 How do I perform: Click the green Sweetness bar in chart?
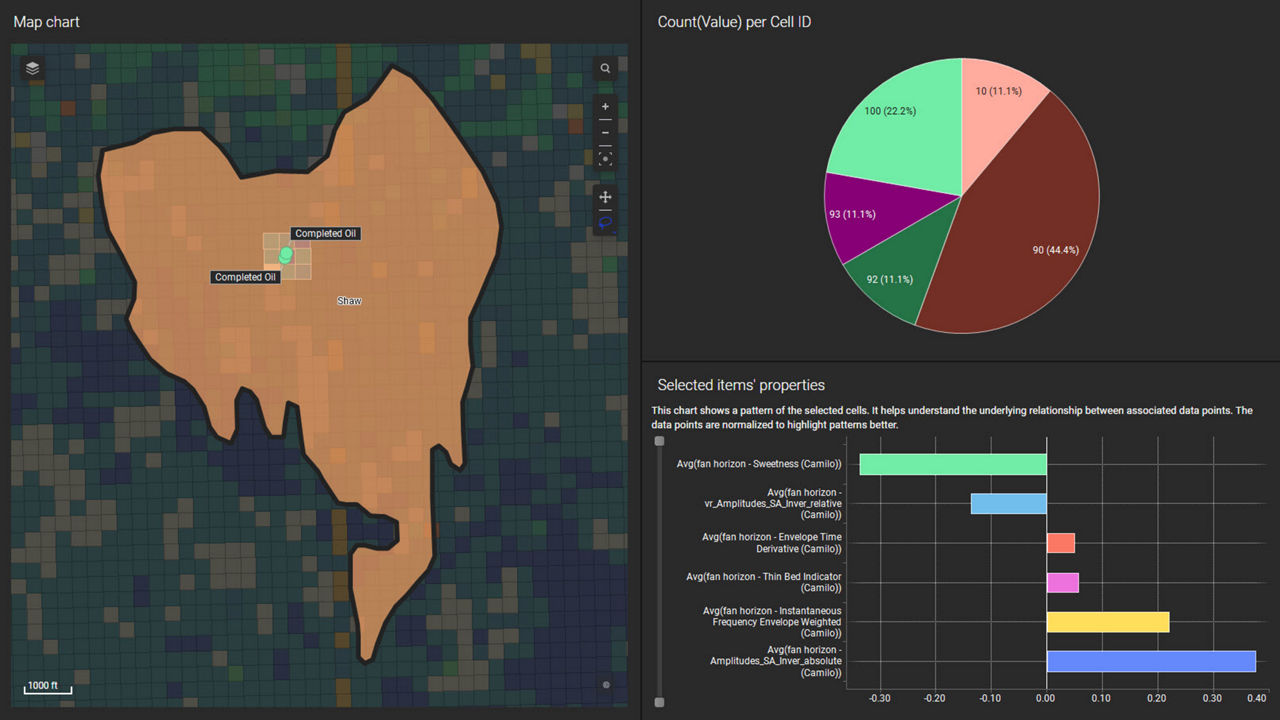tap(952, 464)
